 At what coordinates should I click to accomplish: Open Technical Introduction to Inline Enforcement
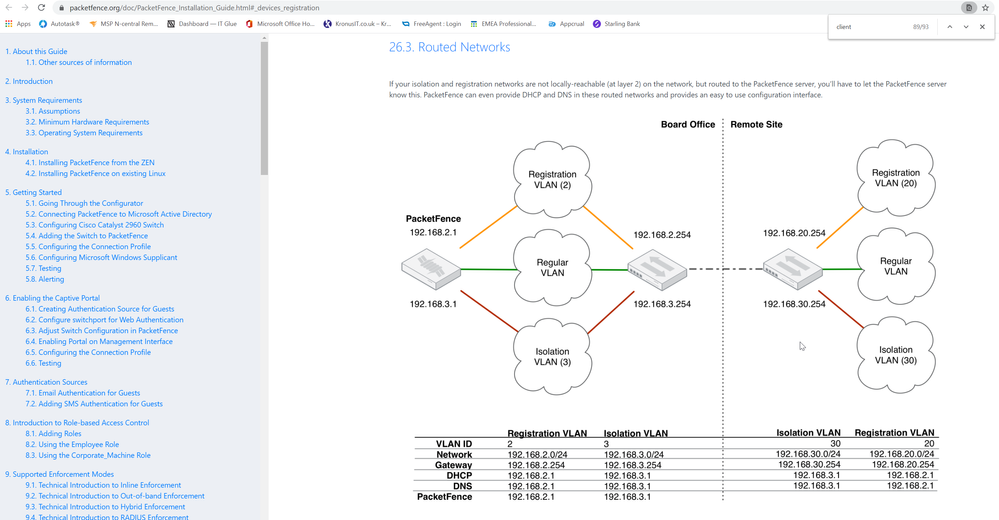(x=103, y=486)
